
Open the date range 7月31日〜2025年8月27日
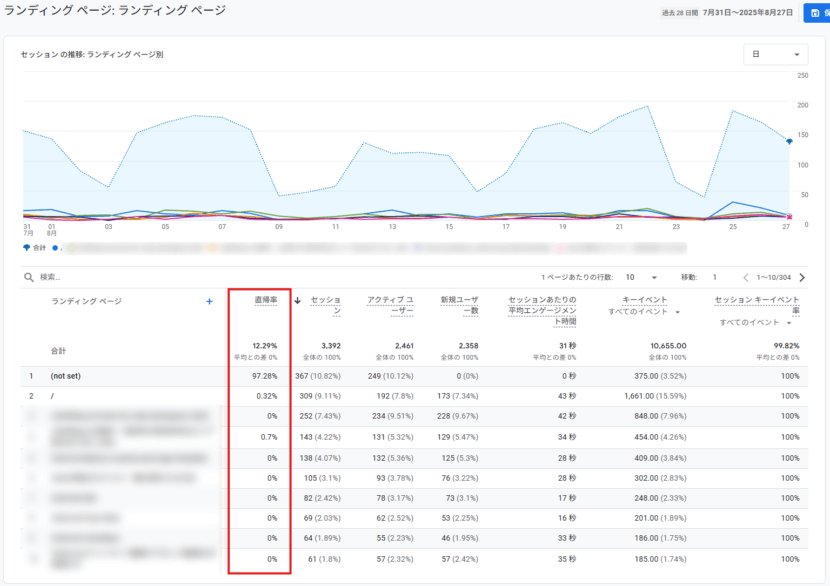click(x=748, y=13)
